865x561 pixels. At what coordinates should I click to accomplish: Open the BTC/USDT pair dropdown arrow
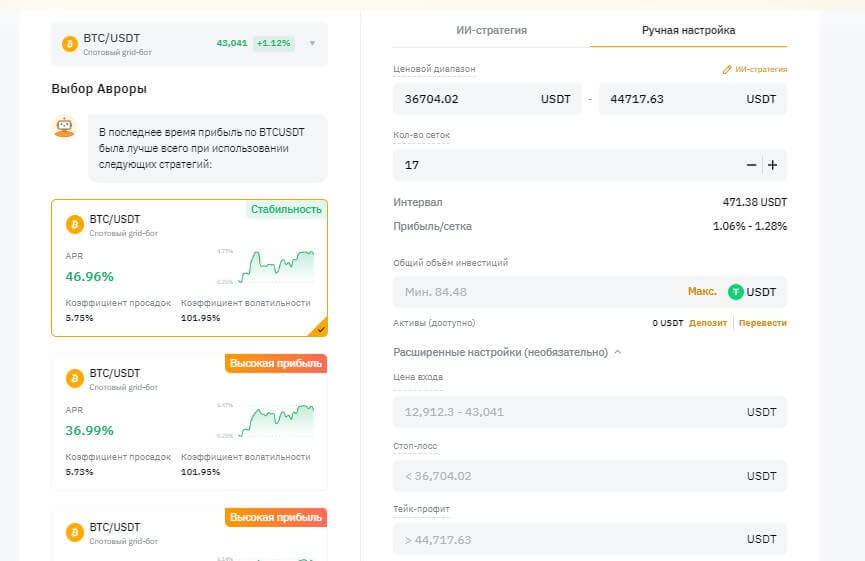(312, 44)
